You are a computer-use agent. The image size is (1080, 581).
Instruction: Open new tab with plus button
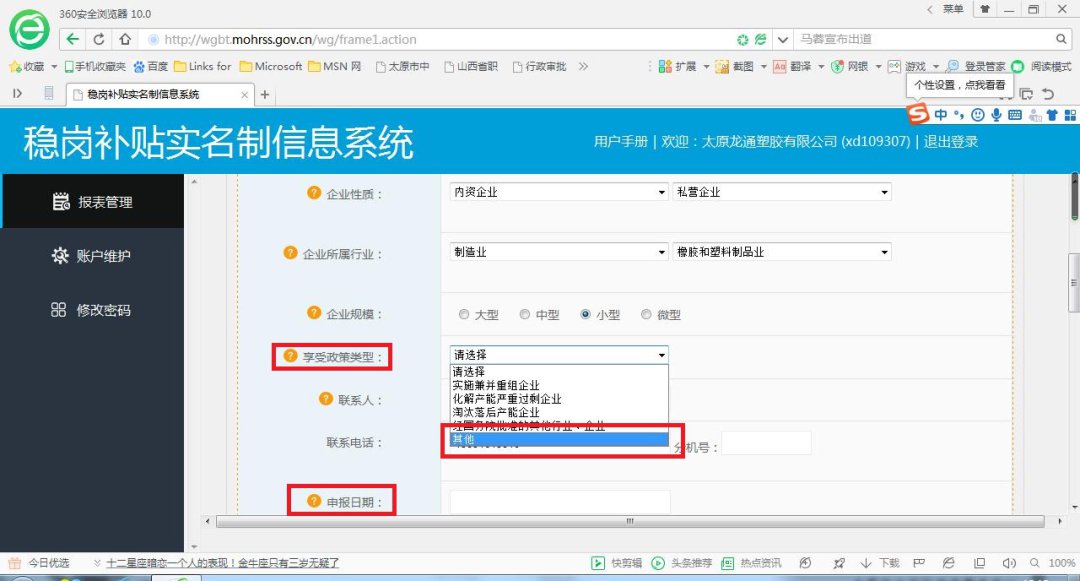[265, 95]
